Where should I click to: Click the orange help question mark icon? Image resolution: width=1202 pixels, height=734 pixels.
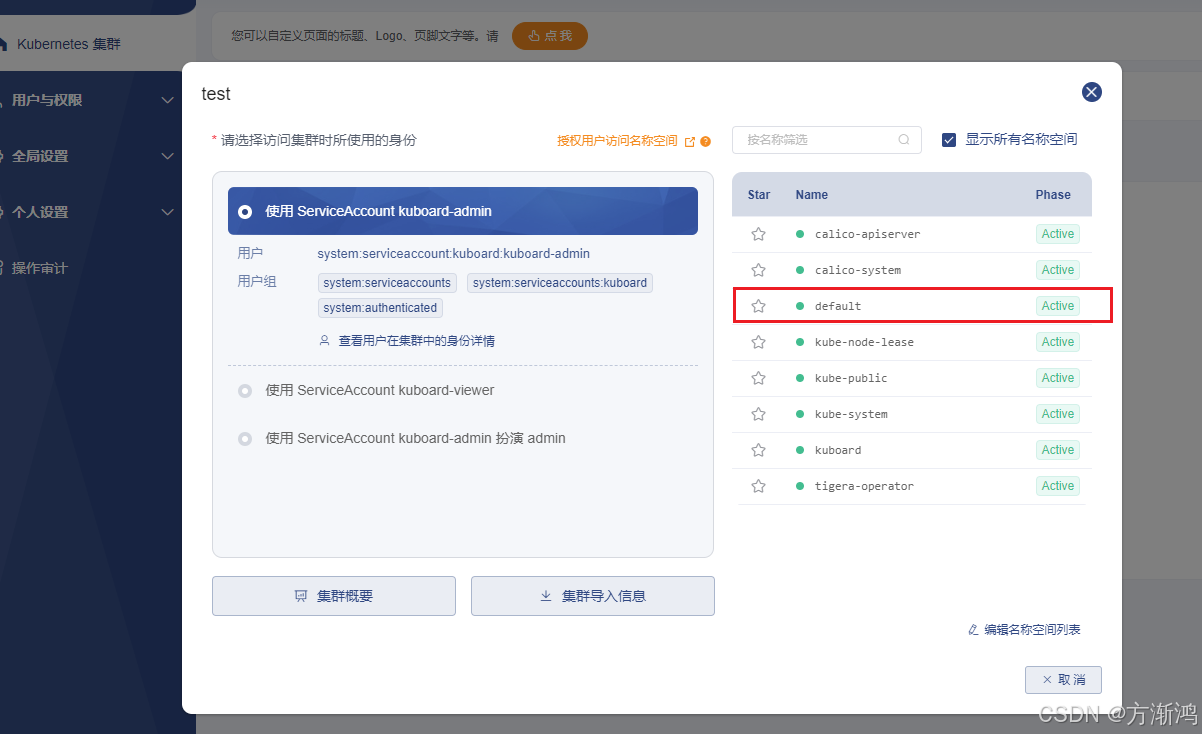point(706,141)
